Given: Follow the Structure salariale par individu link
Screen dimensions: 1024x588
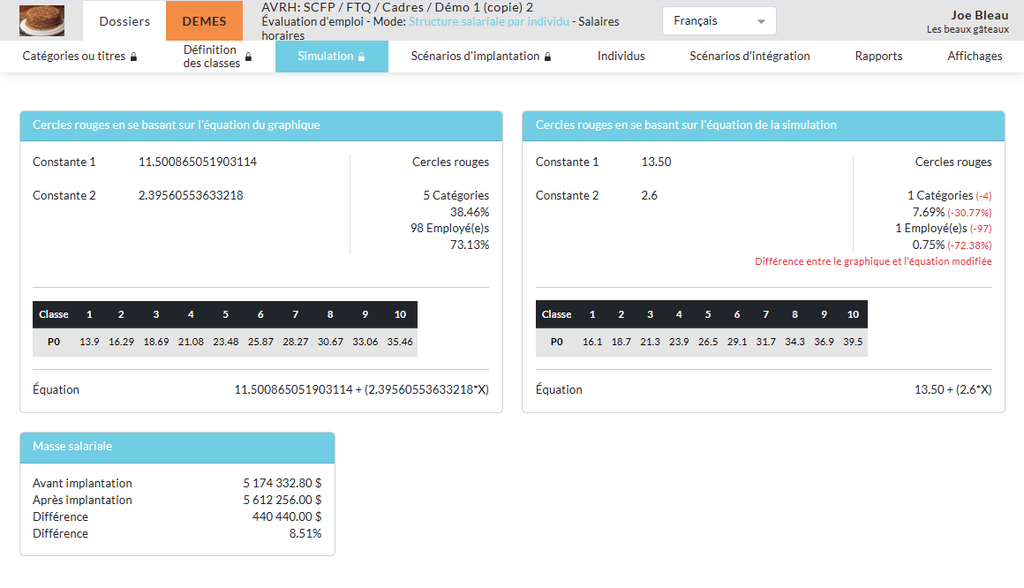Looking at the screenshot, I should click(x=488, y=22).
